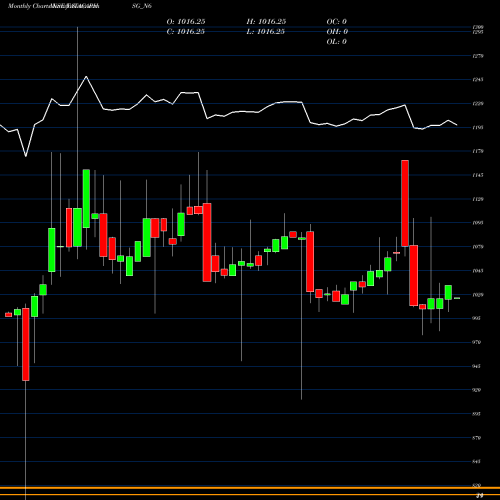Click the open value O: 1016.25
This screenshot has height=500, width=500.
[186, 21]
